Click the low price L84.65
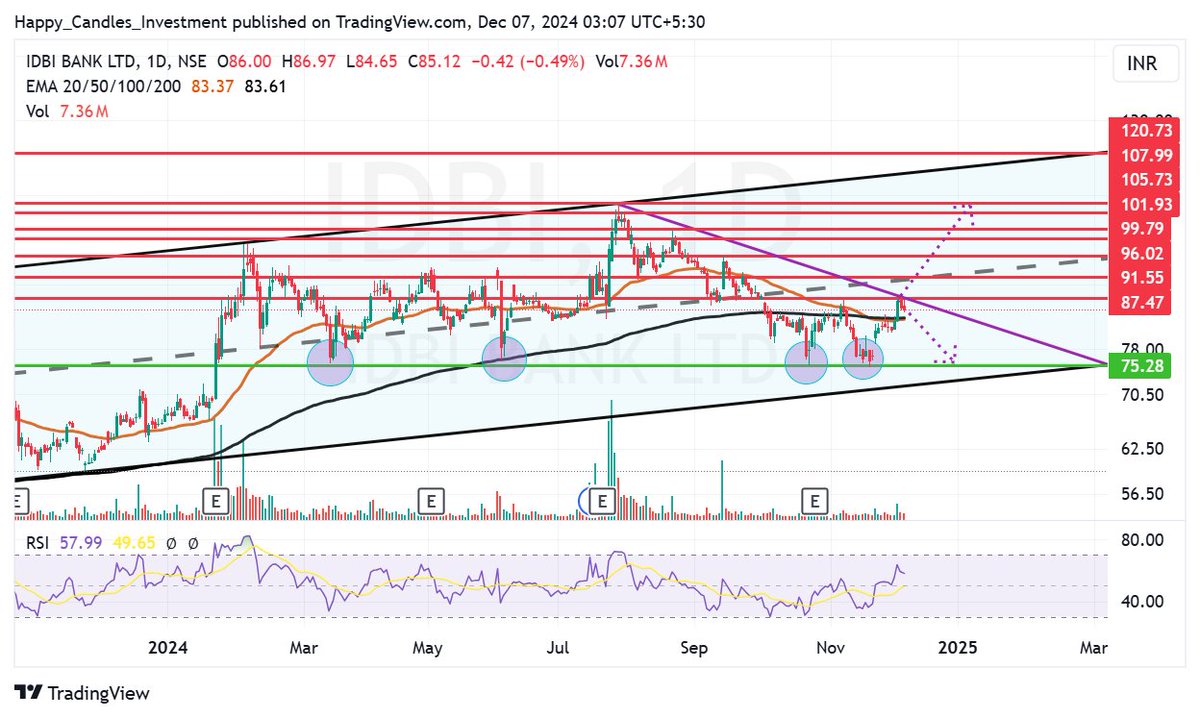The width and height of the screenshot is (1200, 718). (x=373, y=62)
